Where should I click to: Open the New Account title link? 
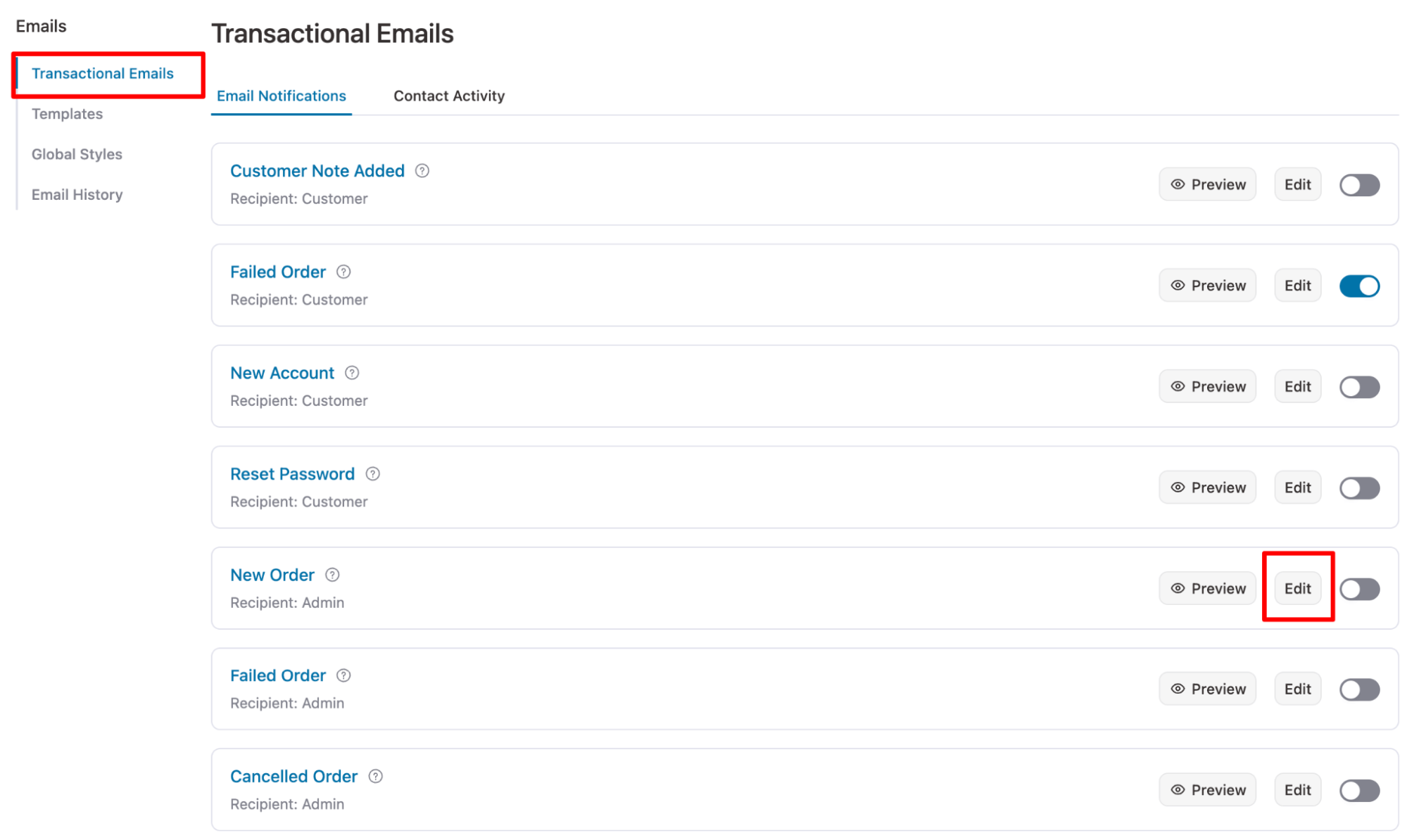pyautogui.click(x=282, y=373)
